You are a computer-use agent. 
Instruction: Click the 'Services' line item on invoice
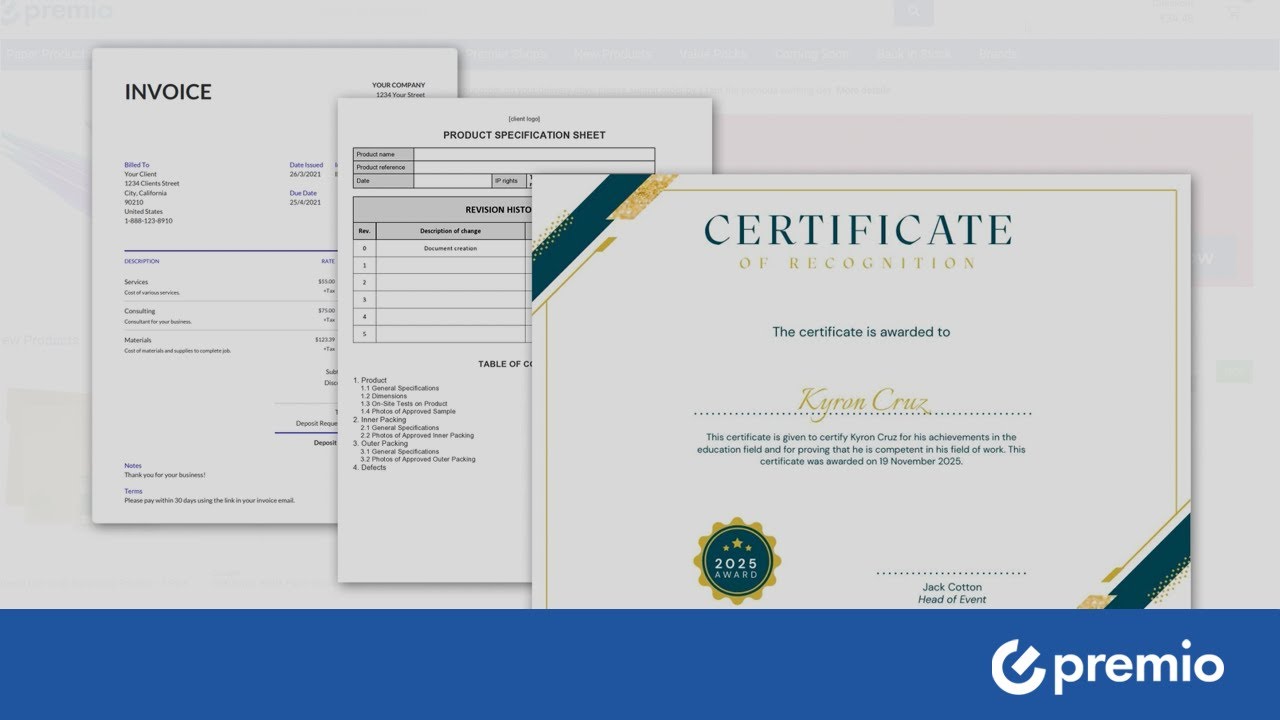click(136, 282)
